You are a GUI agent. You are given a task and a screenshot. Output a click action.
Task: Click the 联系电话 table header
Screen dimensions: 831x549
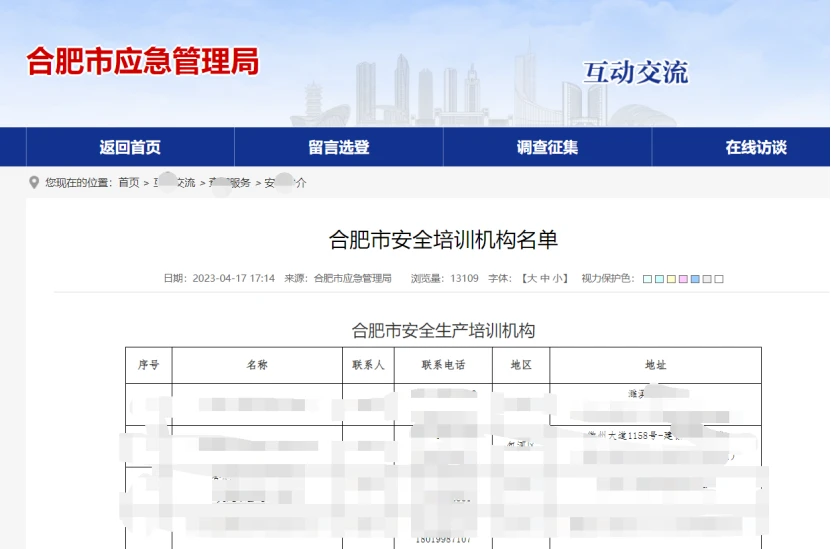[443, 365]
